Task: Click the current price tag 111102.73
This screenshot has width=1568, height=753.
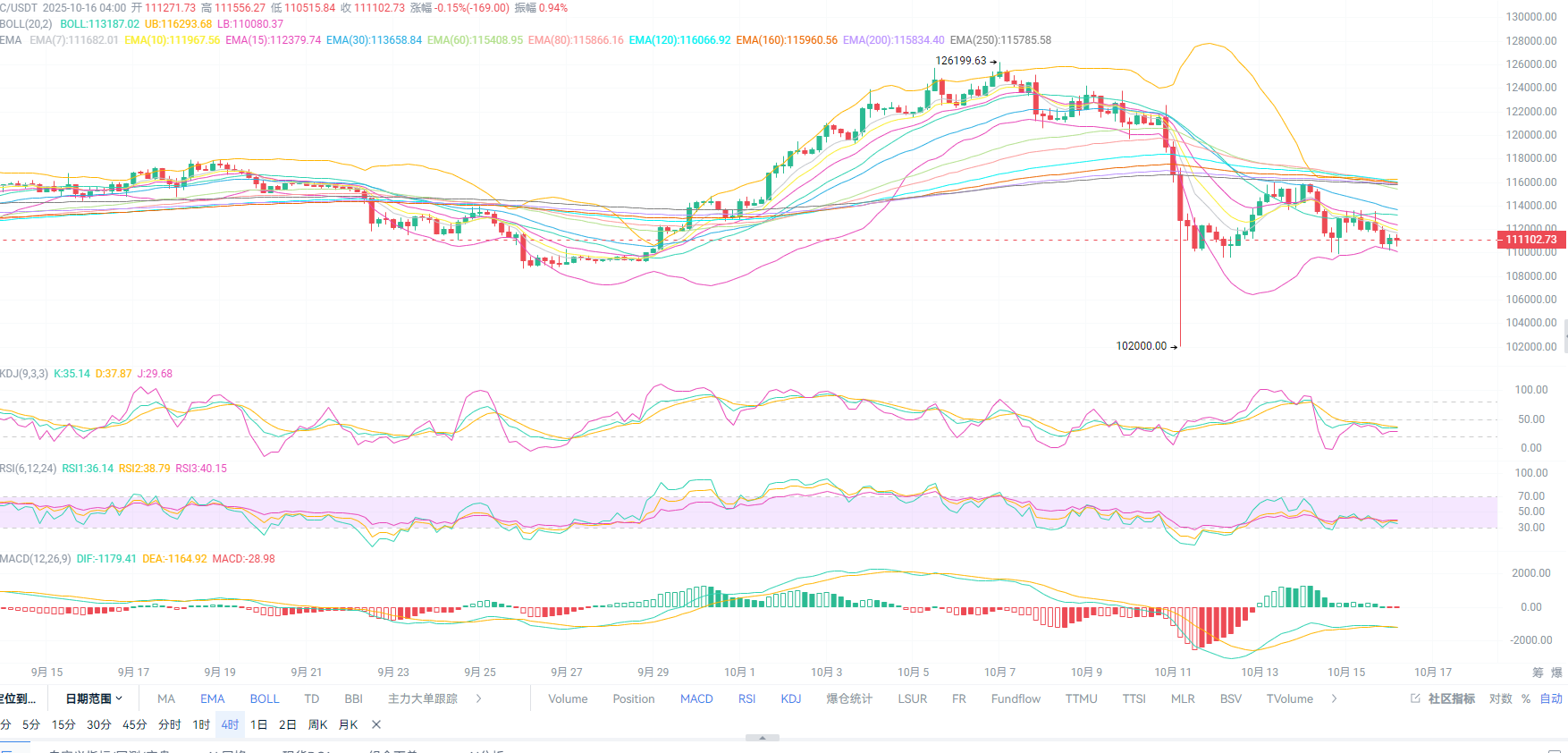Action: coord(1530,239)
